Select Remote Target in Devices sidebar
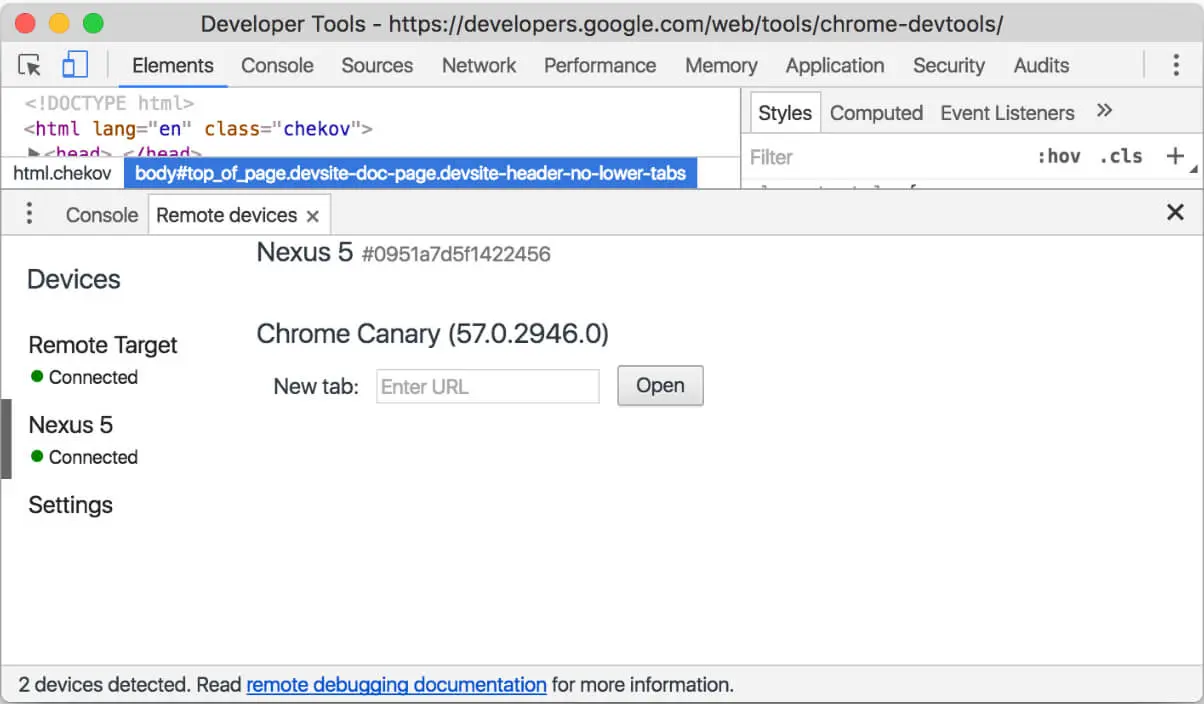Image resolution: width=1204 pixels, height=704 pixels. (102, 345)
